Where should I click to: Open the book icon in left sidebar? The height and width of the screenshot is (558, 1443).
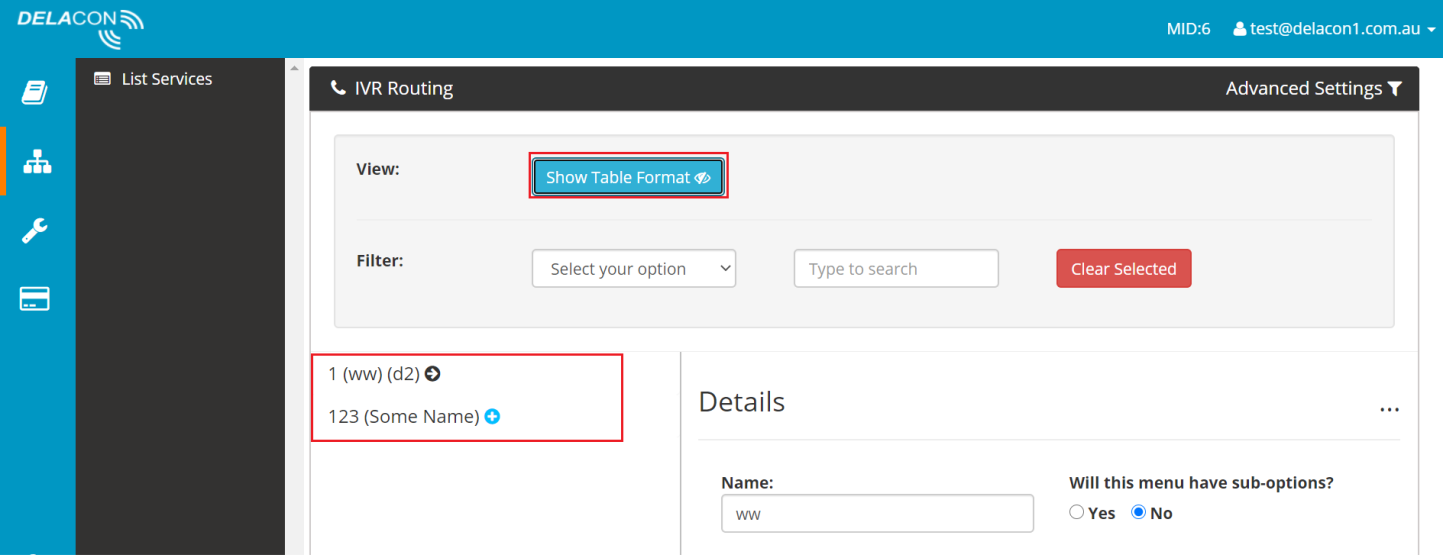tap(35, 93)
